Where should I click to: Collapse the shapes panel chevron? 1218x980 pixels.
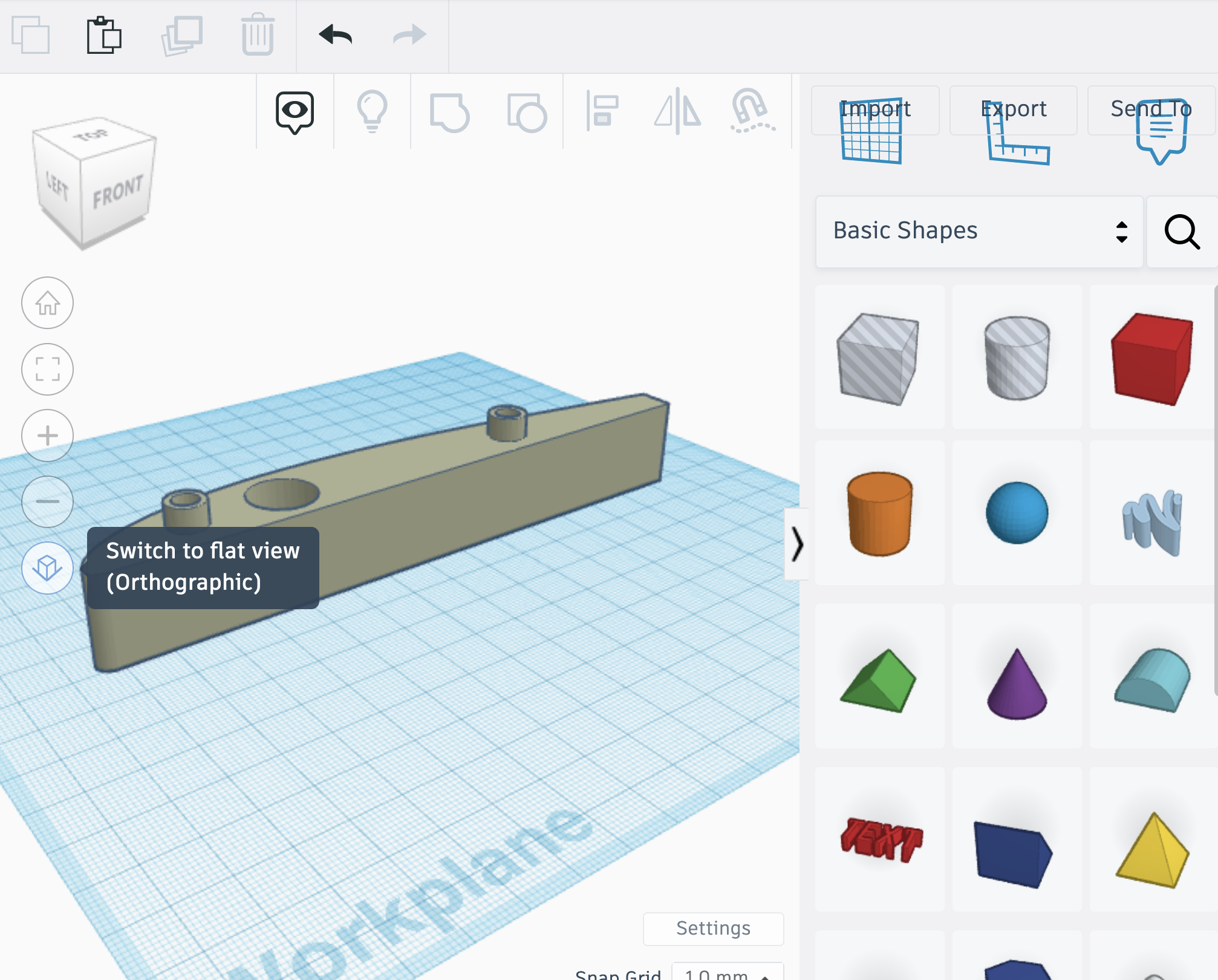coord(797,544)
